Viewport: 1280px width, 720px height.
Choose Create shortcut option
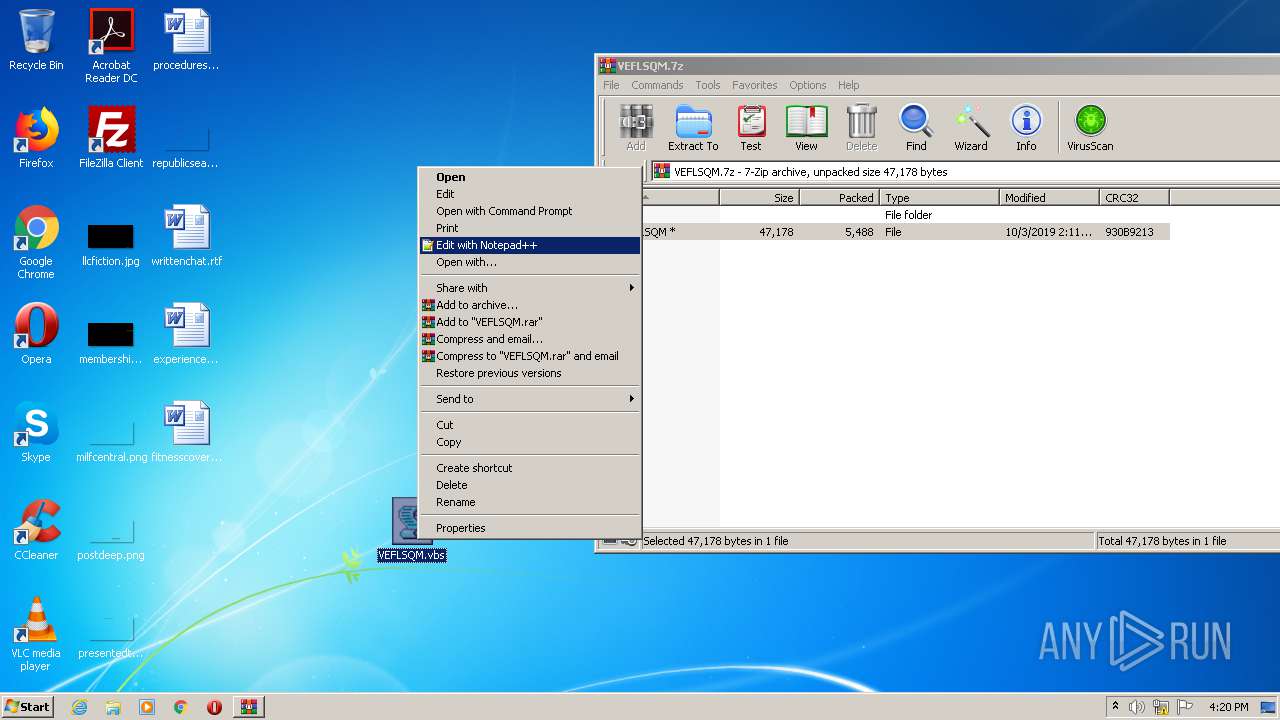point(530,468)
